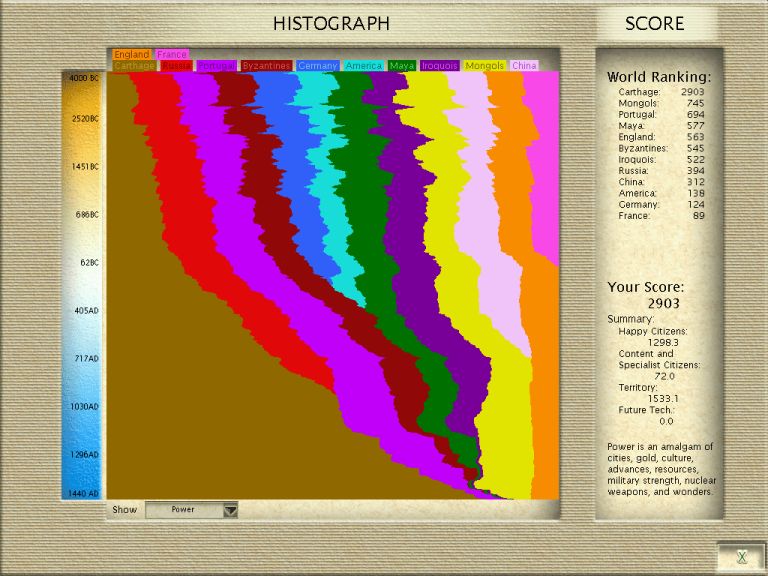768x576 pixels.
Task: Select the Maya legend label
Action: 403,66
